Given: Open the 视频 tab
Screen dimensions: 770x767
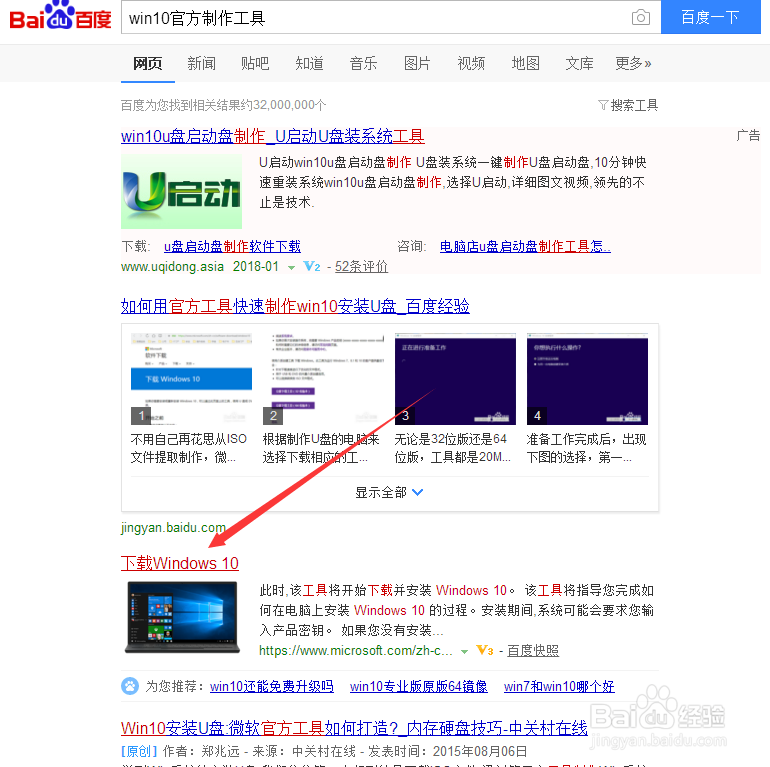Looking at the screenshot, I should (x=471, y=63).
